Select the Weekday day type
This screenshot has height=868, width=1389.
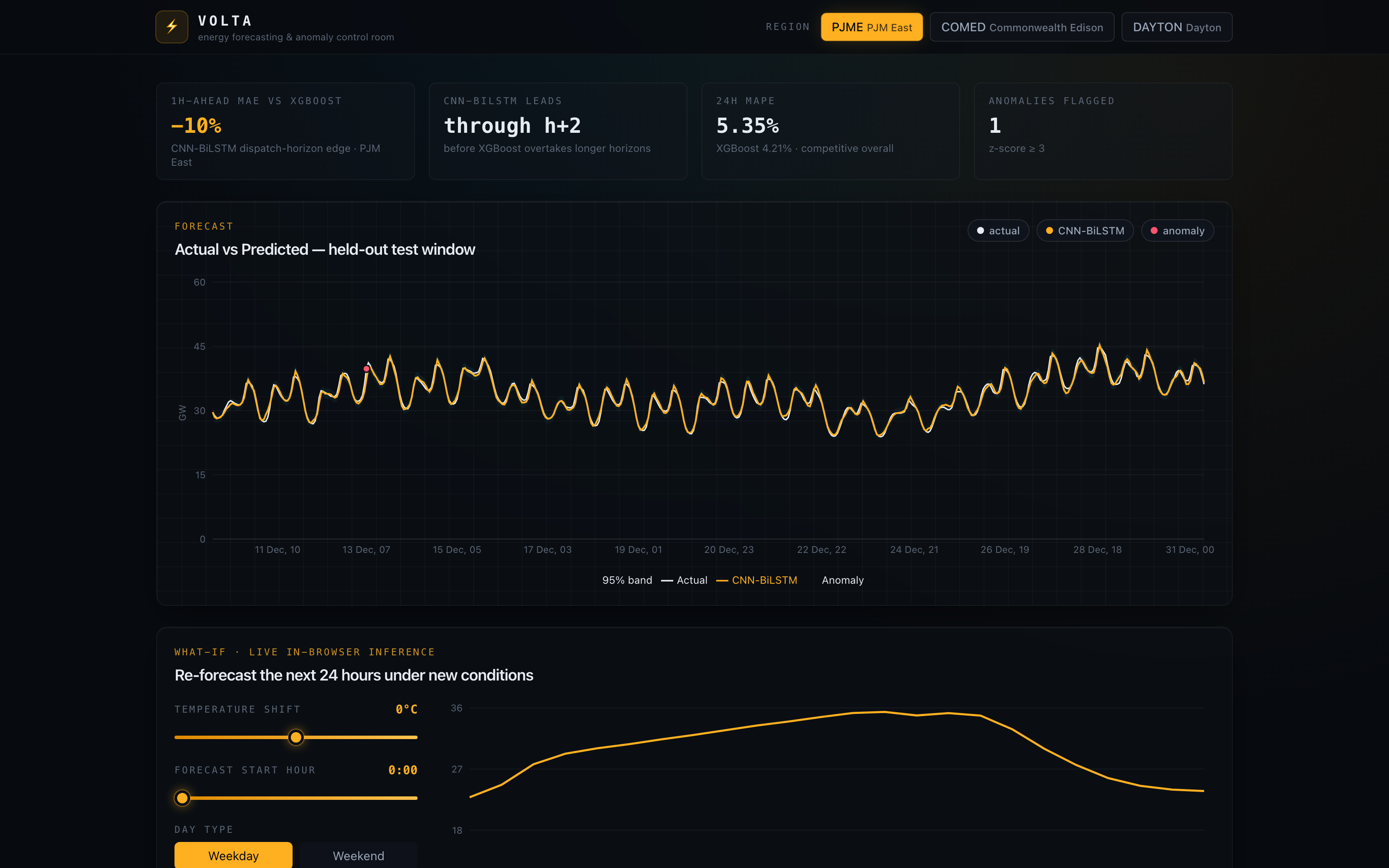(233, 855)
